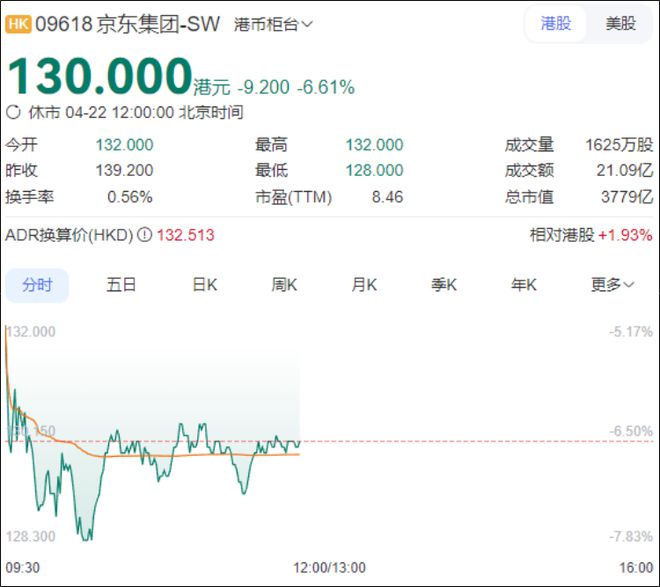
Task: Select the 五日 chart tab
Action: click(x=121, y=285)
